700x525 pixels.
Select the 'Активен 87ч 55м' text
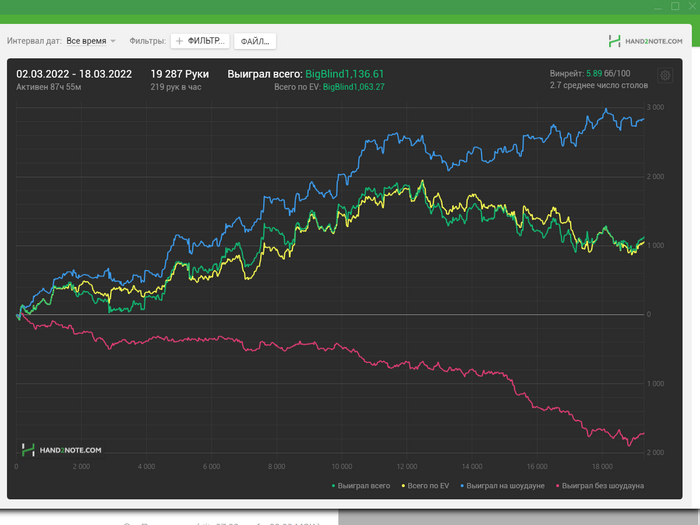tap(49, 87)
